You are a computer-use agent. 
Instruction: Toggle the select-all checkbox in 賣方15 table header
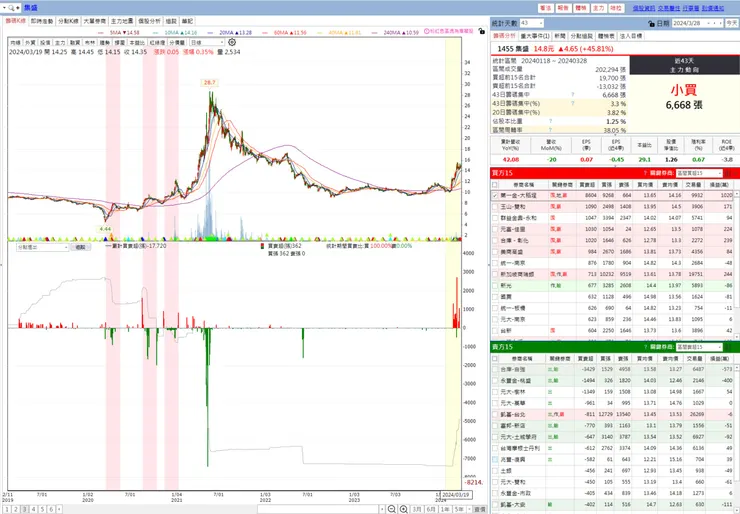point(495,359)
